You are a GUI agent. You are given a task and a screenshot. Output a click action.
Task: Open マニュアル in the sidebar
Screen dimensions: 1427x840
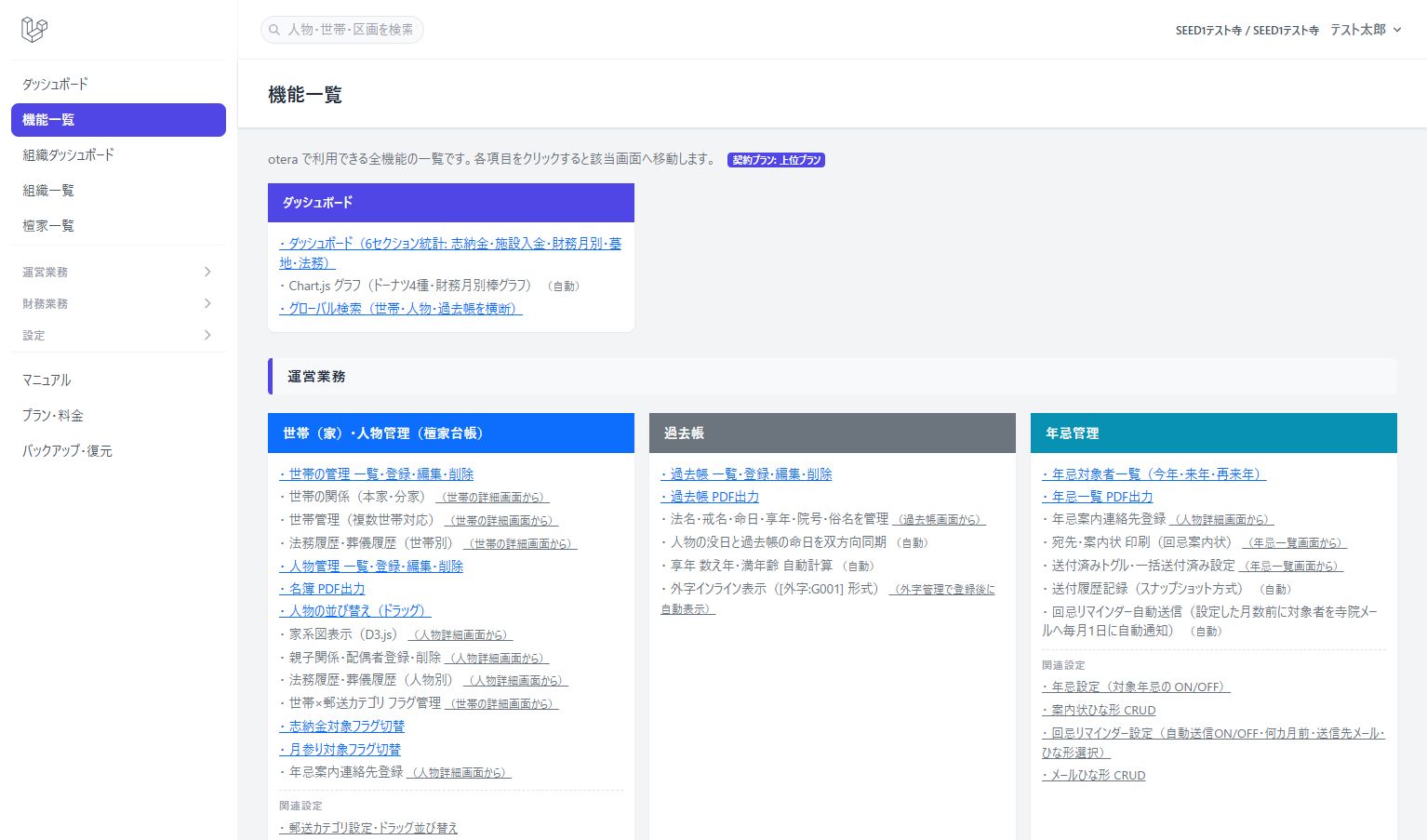point(118,380)
